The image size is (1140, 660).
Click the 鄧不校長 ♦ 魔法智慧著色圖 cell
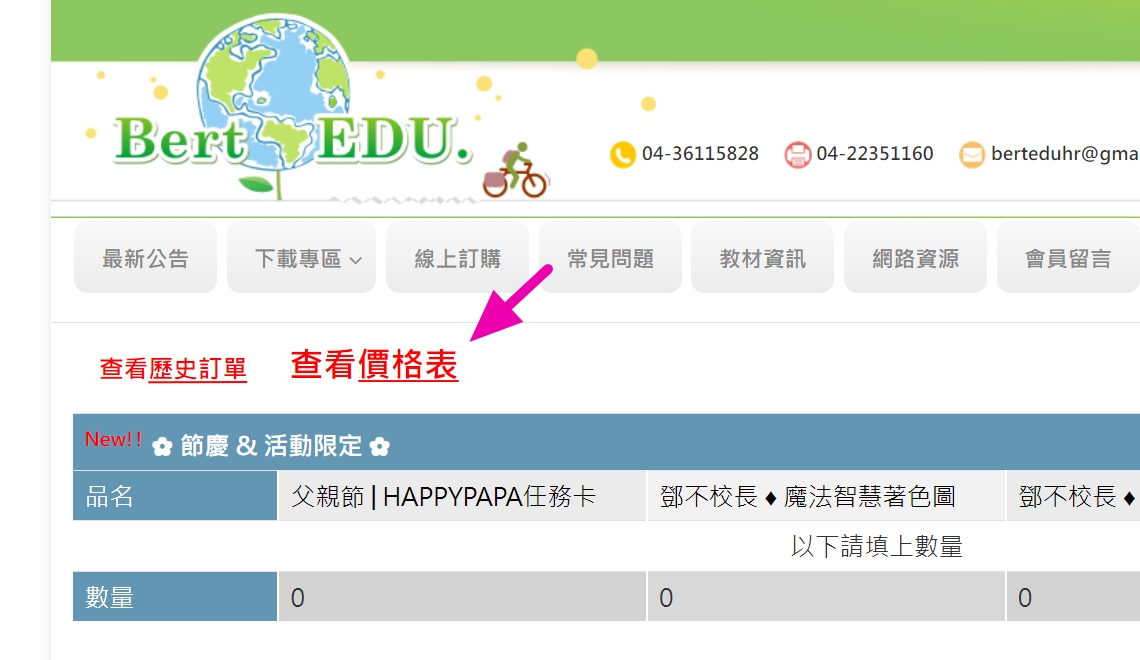pyautogui.click(x=826, y=496)
